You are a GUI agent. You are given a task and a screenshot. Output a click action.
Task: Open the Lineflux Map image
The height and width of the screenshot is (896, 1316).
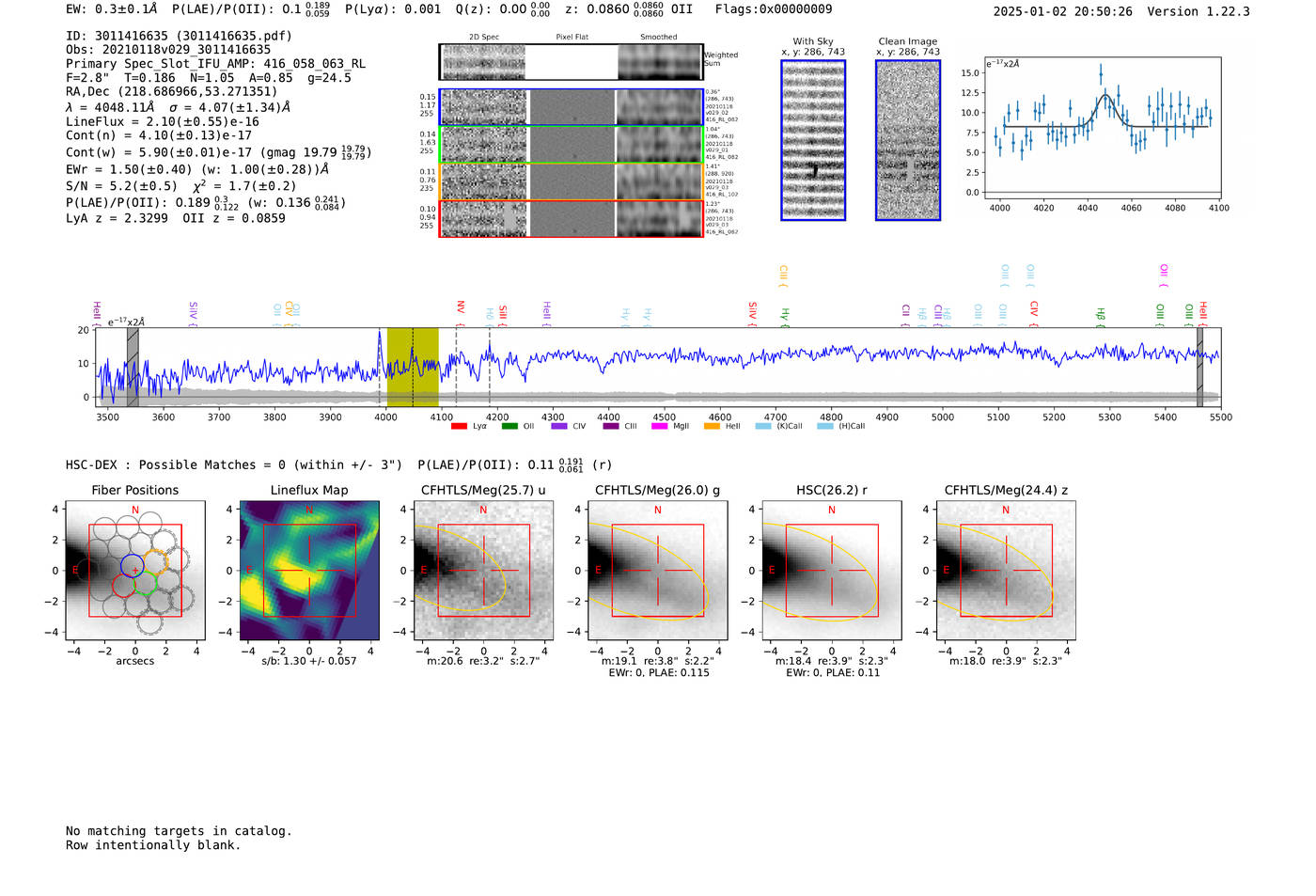[x=309, y=570]
